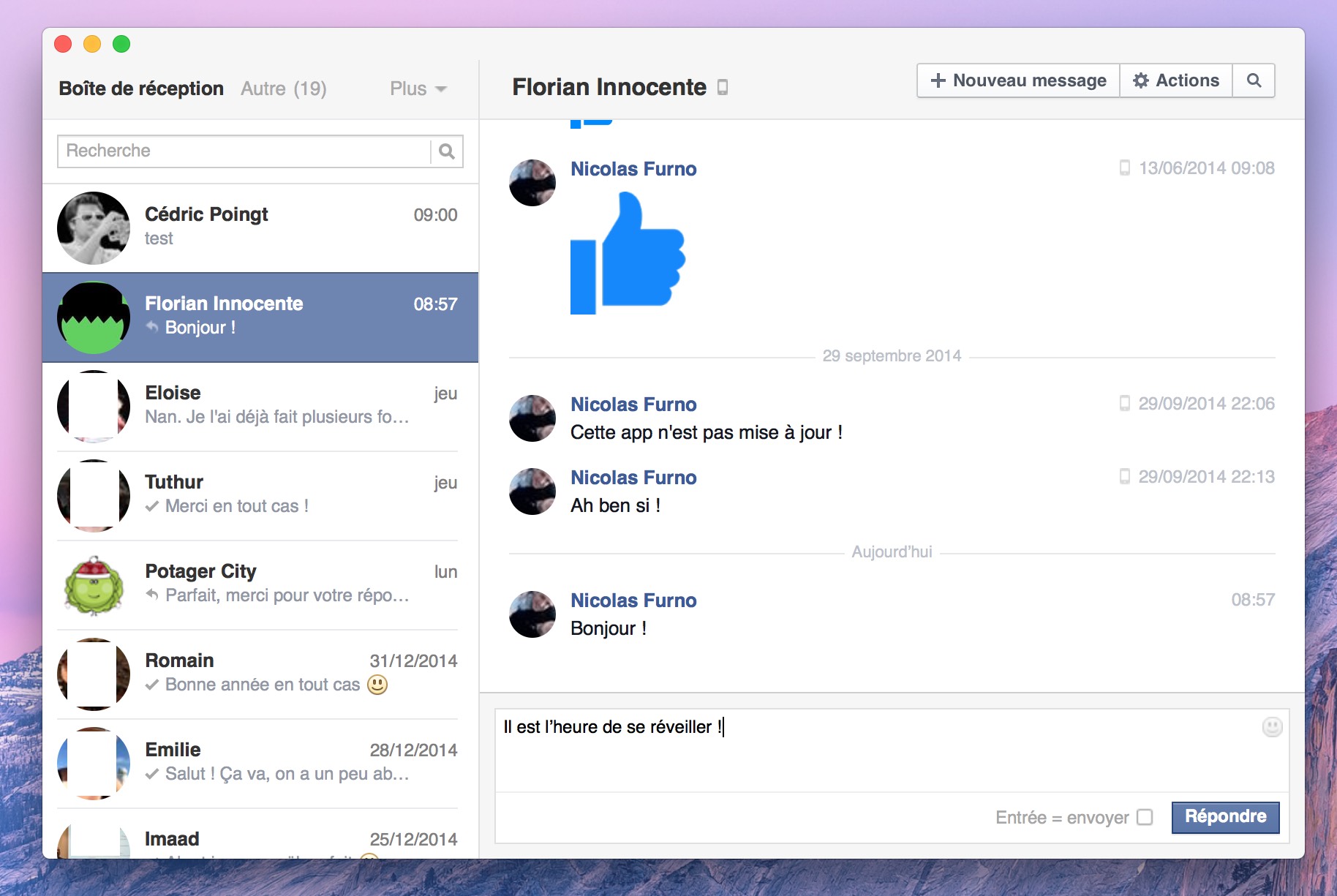The image size is (1337, 896).
Task: Click Nicolas Furno name above the thumbs-up
Action: 633,169
